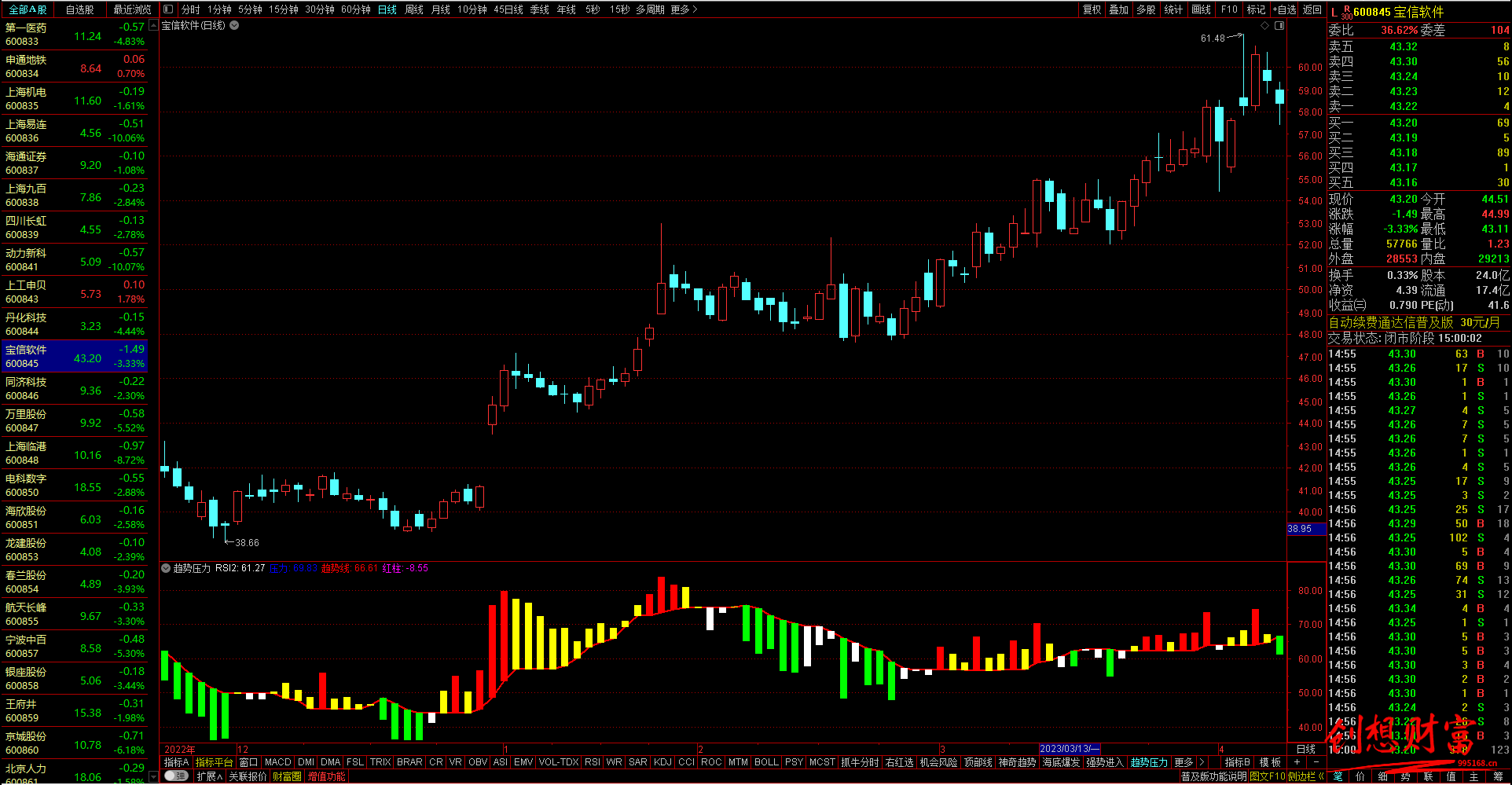Screen dimensions: 1512x785
Task: Open the 势 trend tab
Action: 1406,776
